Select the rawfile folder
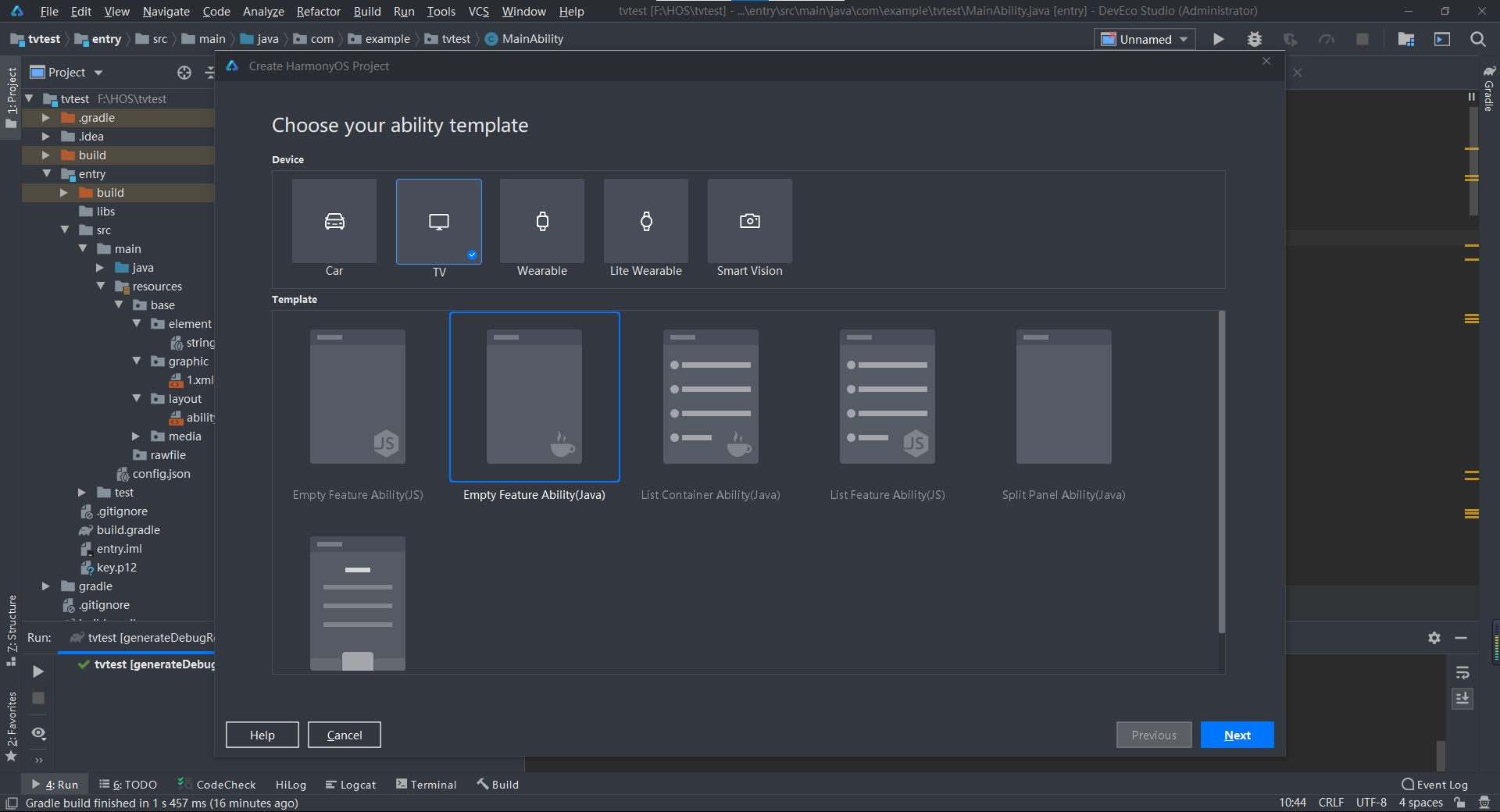Viewport: 1500px width, 812px height. coord(160,455)
